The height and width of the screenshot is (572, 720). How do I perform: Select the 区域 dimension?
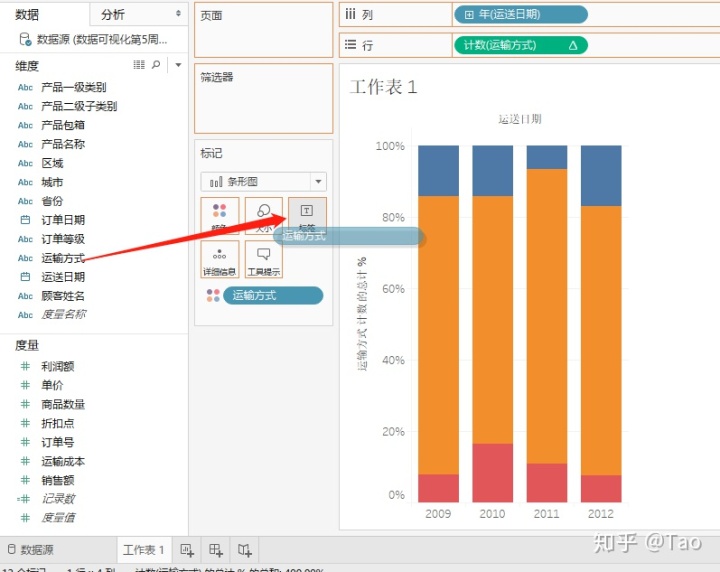coord(52,163)
